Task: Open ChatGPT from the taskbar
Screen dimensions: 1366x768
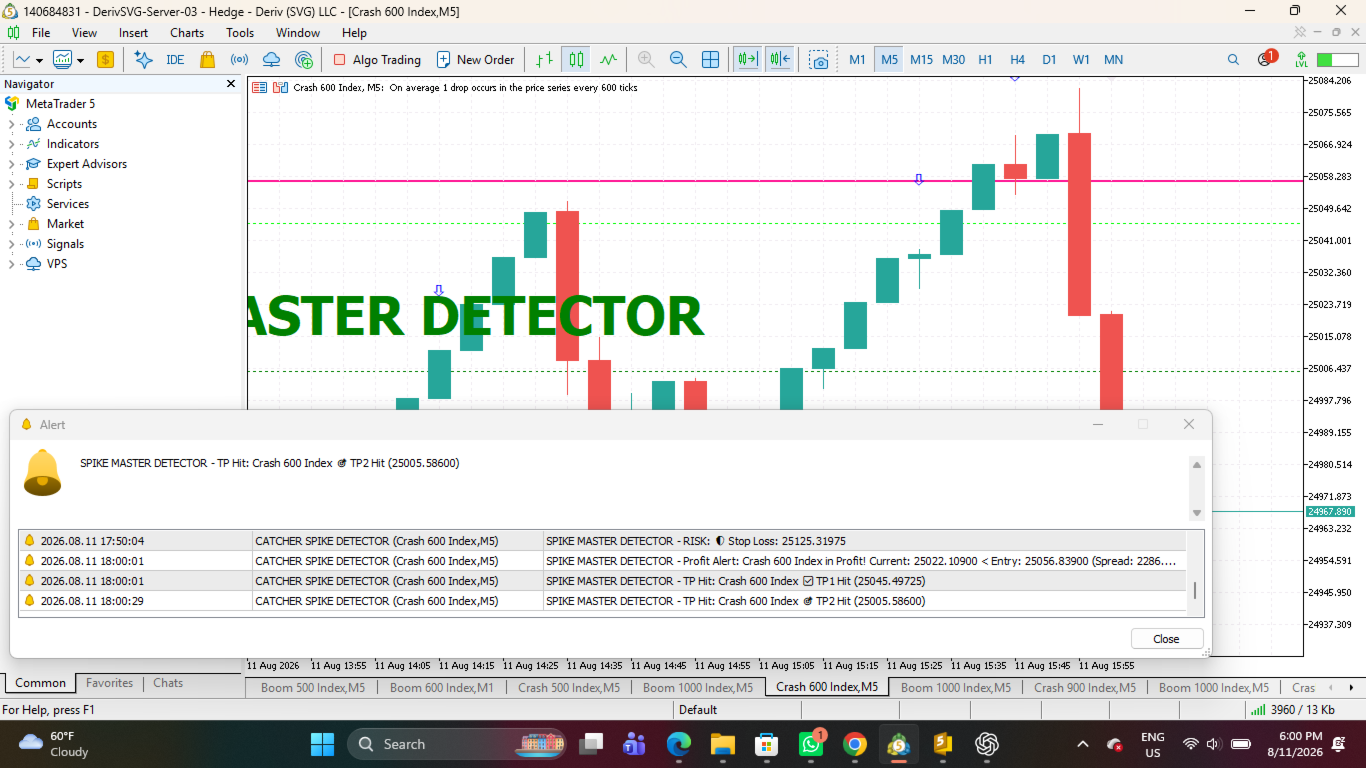Action: [987, 744]
